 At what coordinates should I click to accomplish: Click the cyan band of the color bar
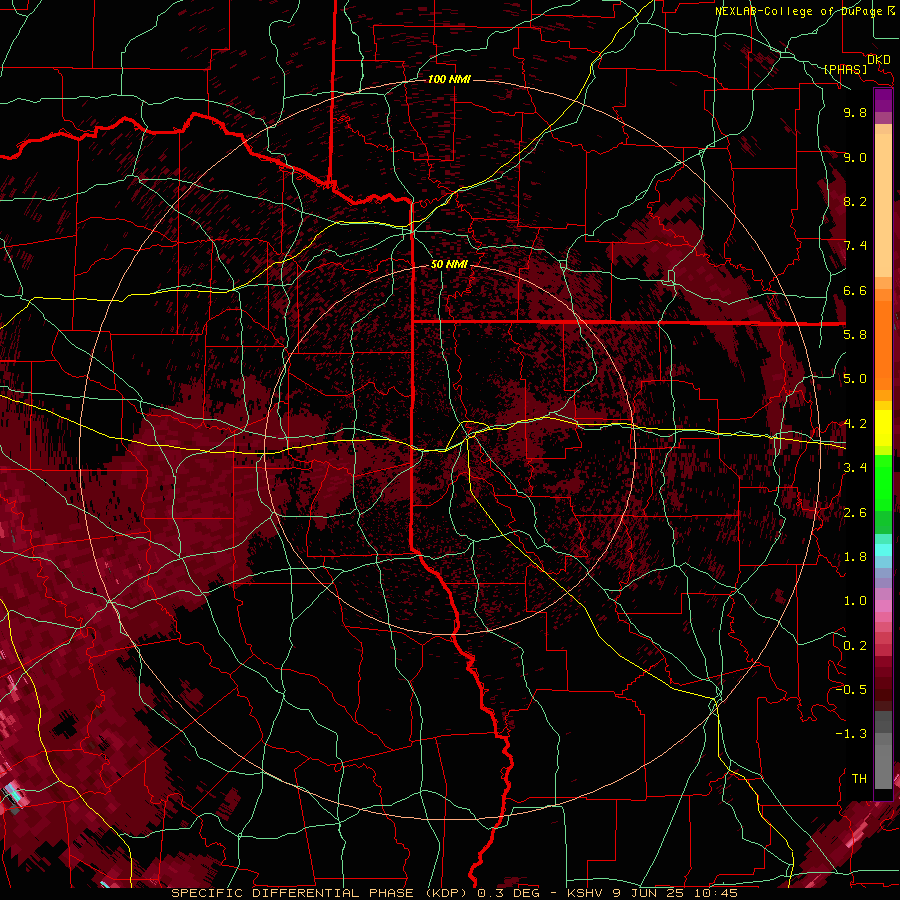(x=883, y=549)
